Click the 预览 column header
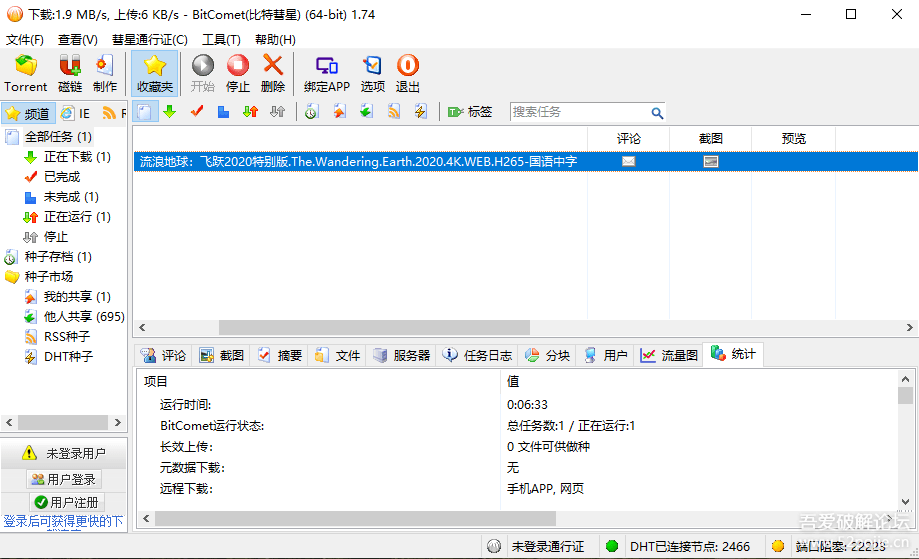The height and width of the screenshot is (559, 919). coord(794,139)
